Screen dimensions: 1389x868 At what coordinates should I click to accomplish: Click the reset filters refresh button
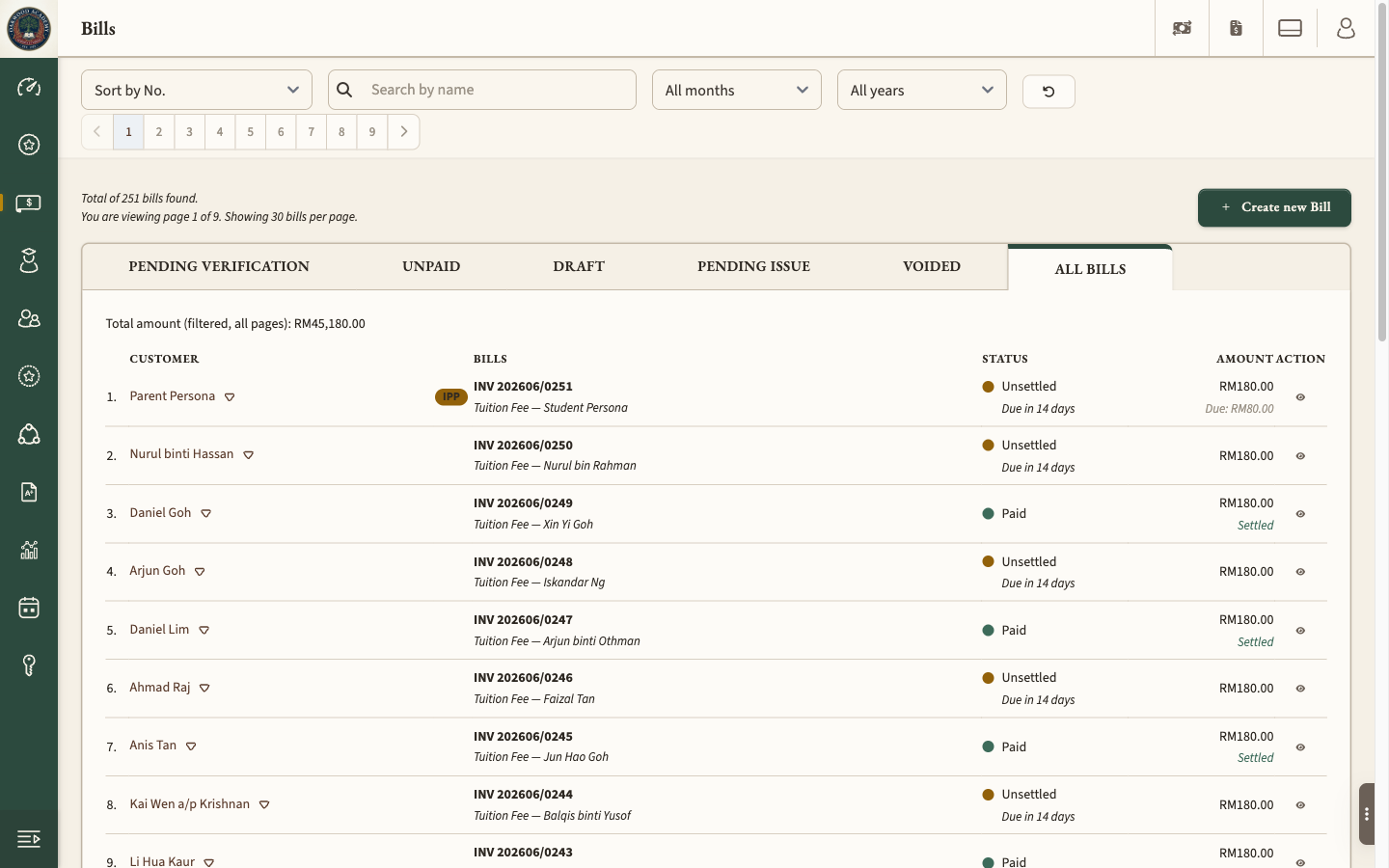point(1049,92)
